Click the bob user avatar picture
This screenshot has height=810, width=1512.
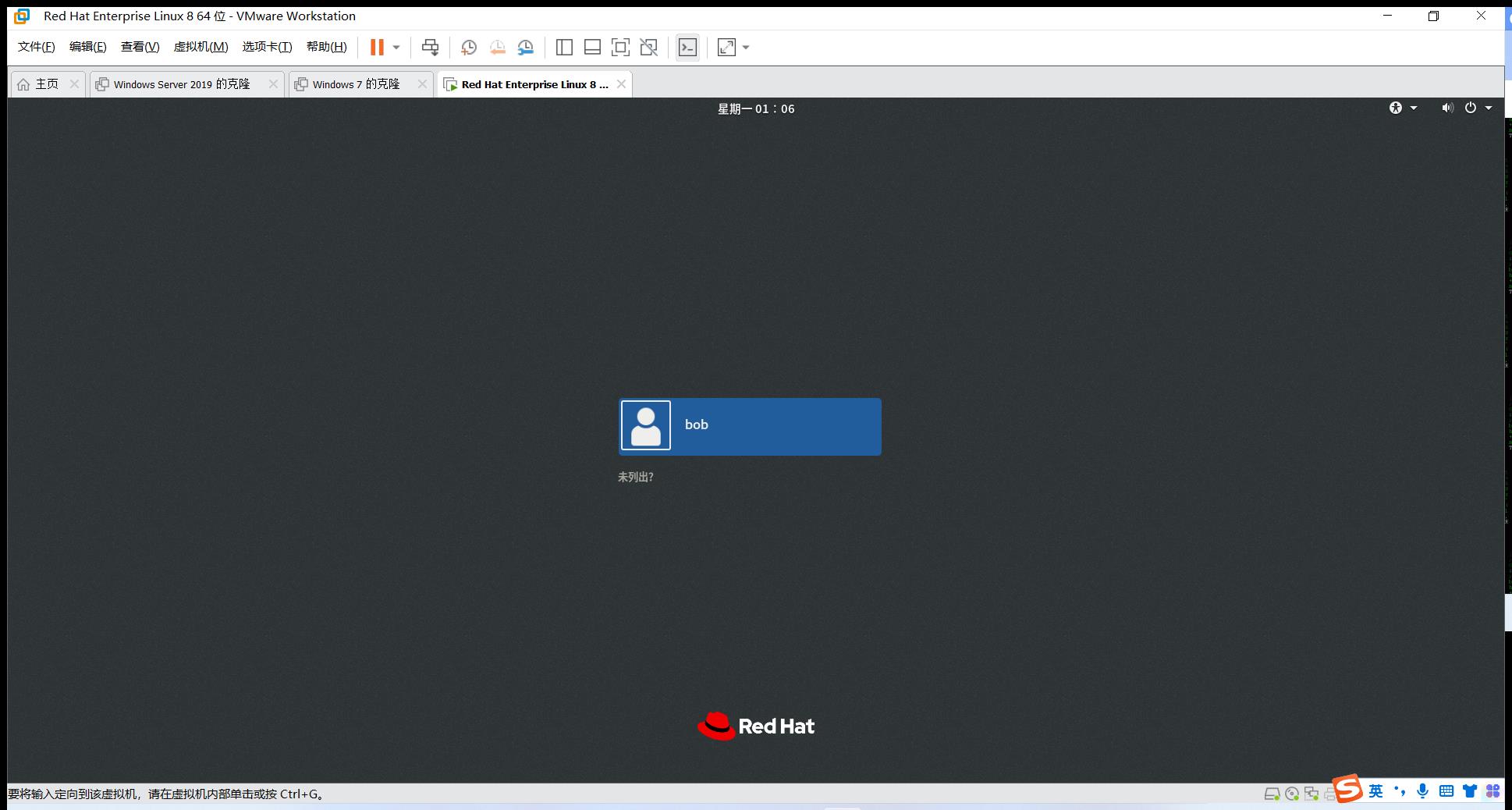coord(645,425)
